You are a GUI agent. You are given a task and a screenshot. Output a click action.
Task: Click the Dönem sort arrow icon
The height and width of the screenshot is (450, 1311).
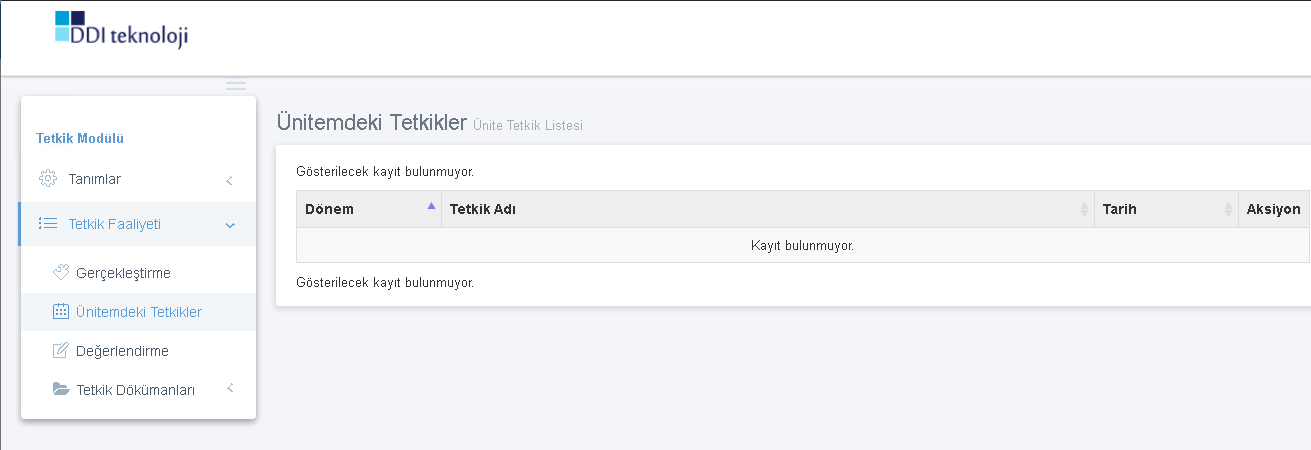click(x=431, y=205)
